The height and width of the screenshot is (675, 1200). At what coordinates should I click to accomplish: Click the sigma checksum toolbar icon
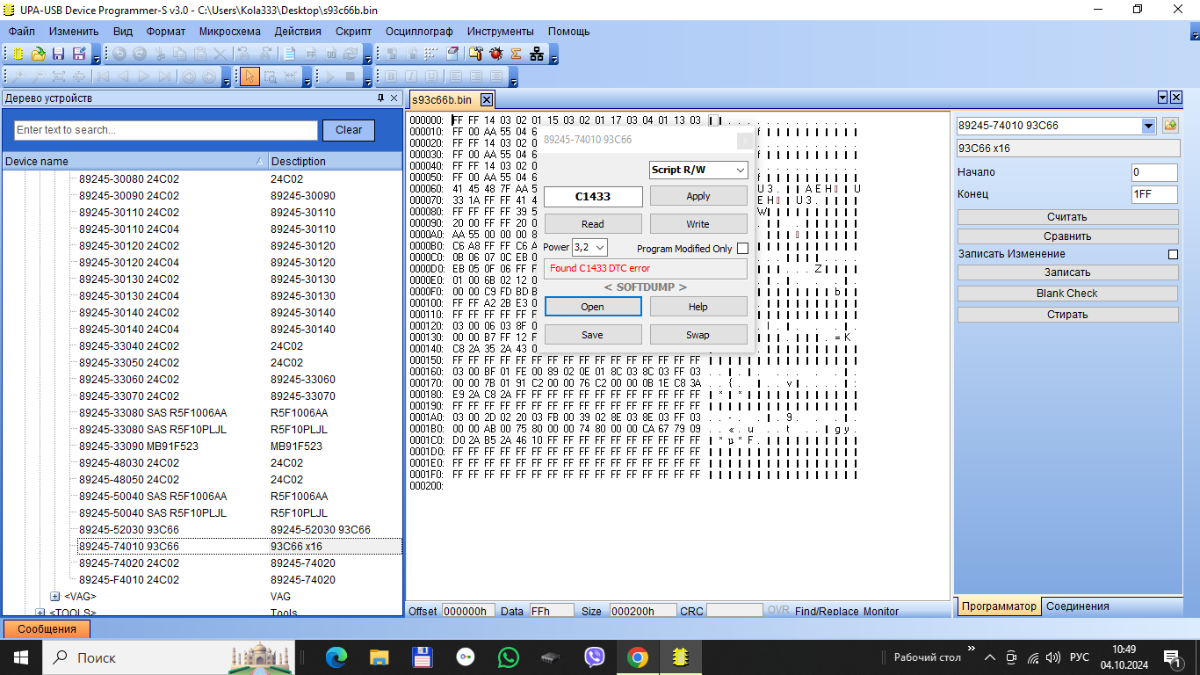coord(516,54)
